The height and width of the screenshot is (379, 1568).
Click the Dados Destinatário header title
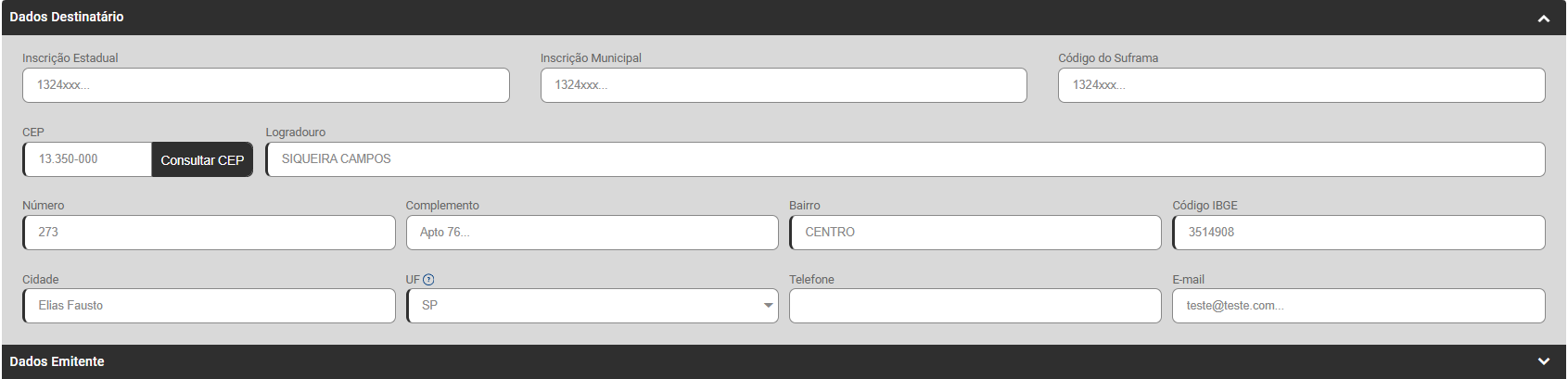[x=67, y=17]
